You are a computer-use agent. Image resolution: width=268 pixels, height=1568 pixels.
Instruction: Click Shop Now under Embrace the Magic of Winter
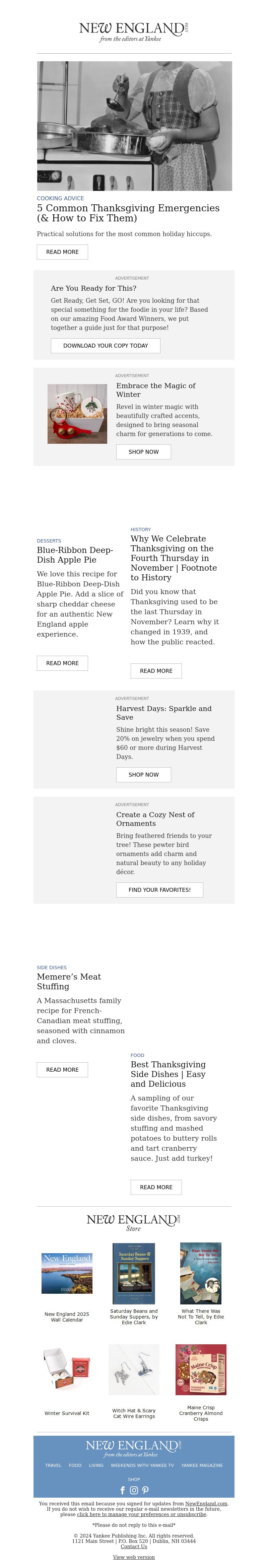coord(143,452)
